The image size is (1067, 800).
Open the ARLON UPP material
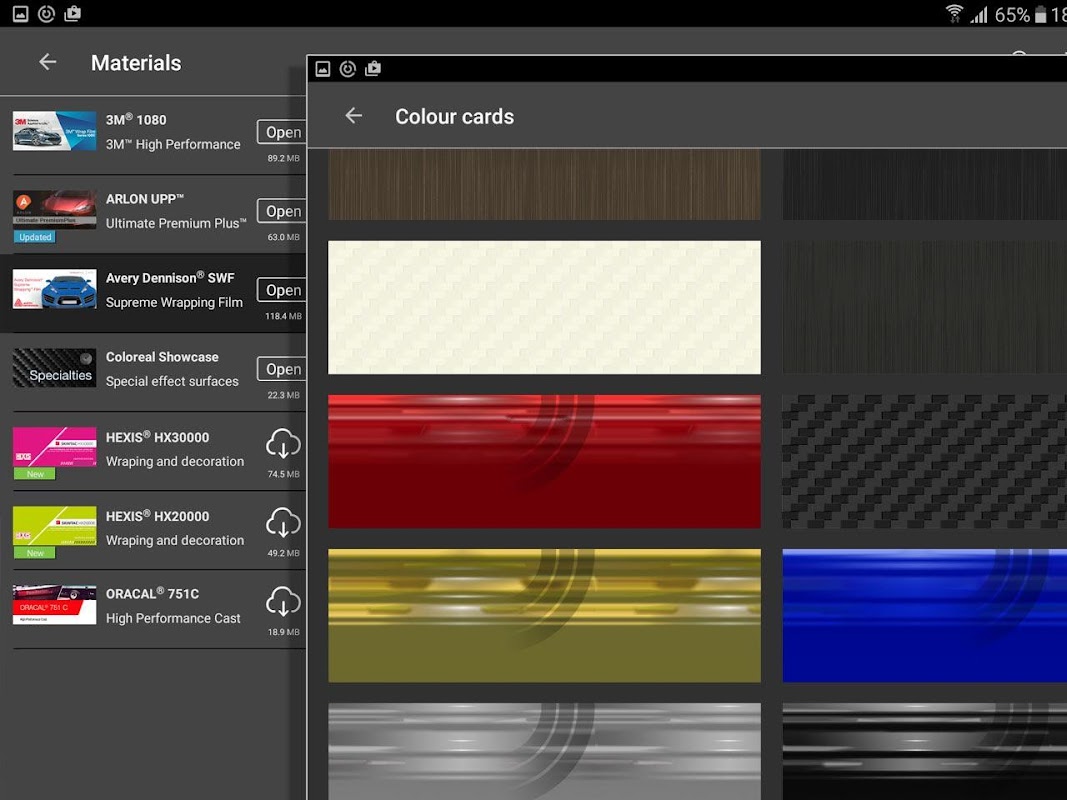pyautogui.click(x=282, y=211)
